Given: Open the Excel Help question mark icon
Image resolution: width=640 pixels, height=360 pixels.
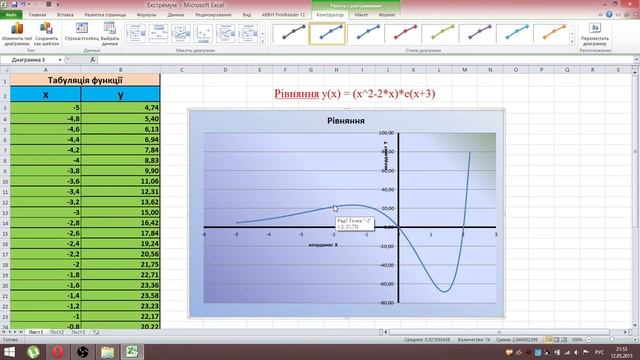Looking at the screenshot, I should point(609,14).
